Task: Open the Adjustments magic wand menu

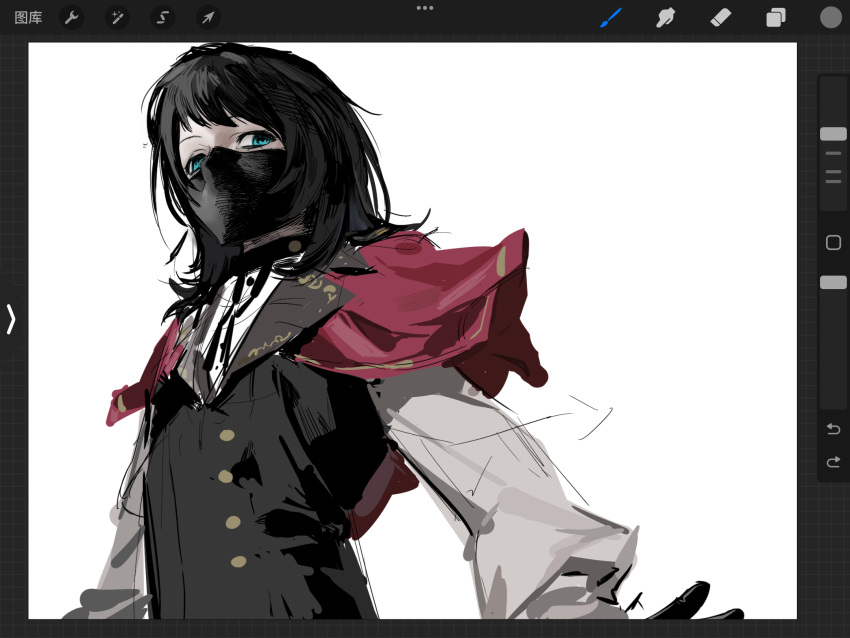Action: (x=117, y=17)
